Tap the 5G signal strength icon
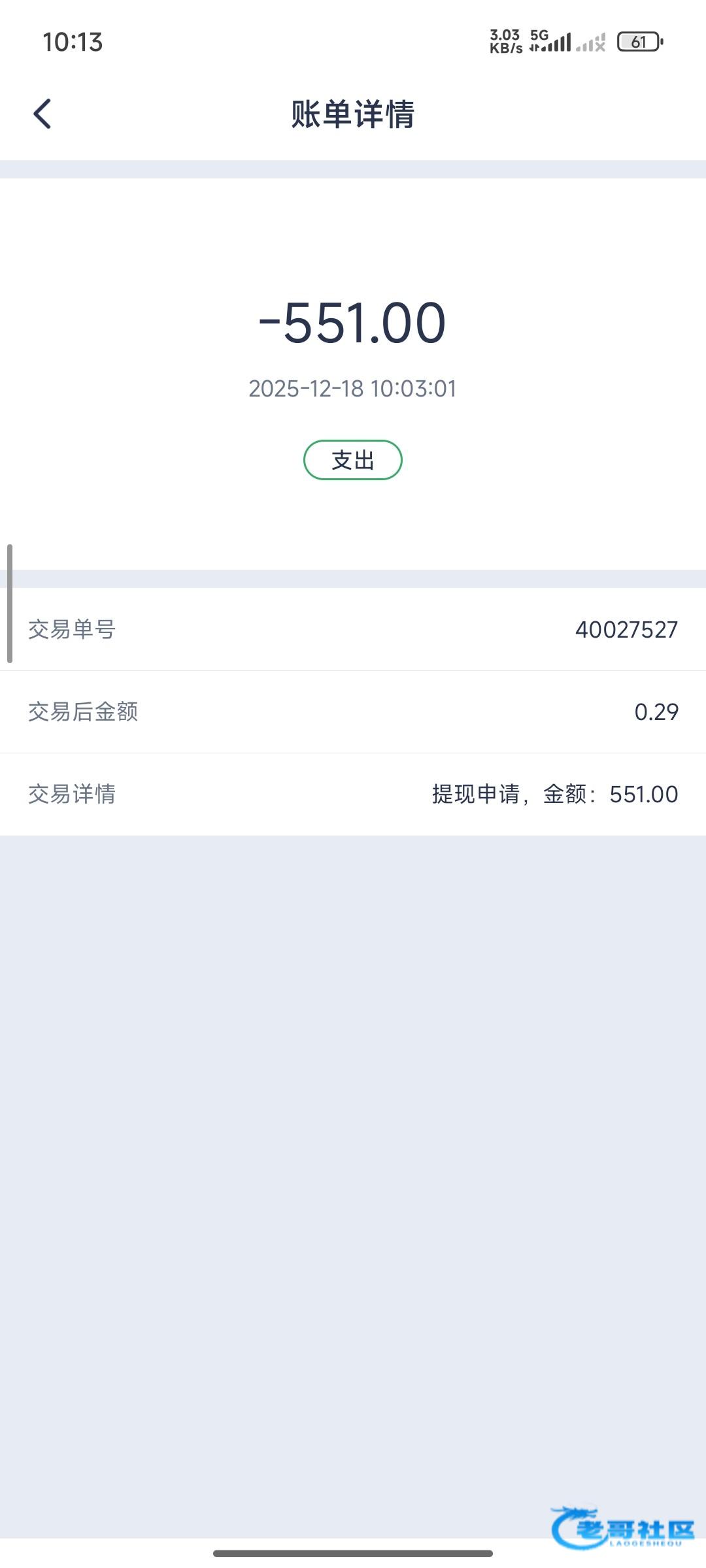Viewport: 706px width, 1568px height. click(x=550, y=42)
